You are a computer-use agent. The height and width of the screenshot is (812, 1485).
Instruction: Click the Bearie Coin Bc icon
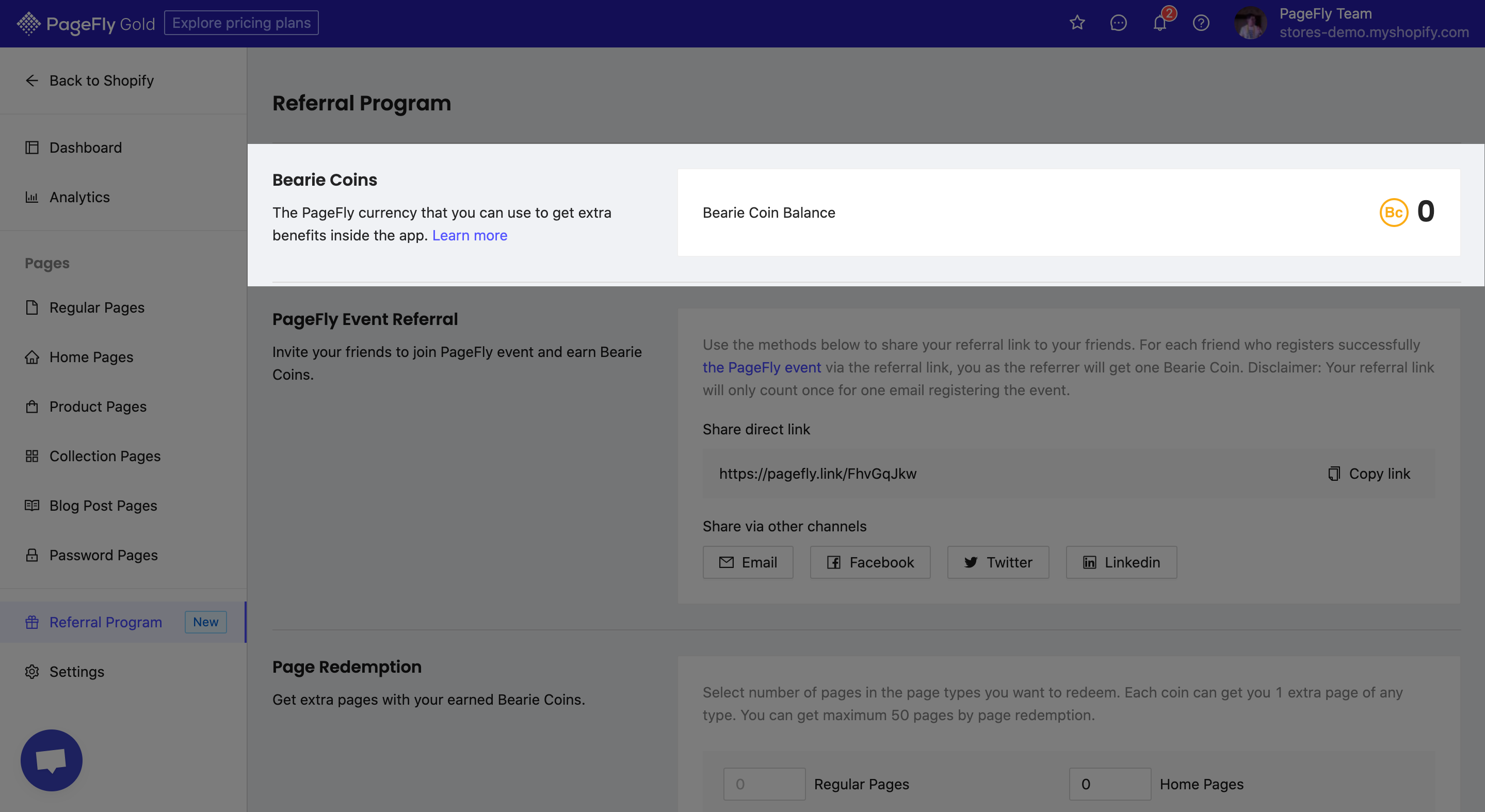pyautogui.click(x=1394, y=212)
